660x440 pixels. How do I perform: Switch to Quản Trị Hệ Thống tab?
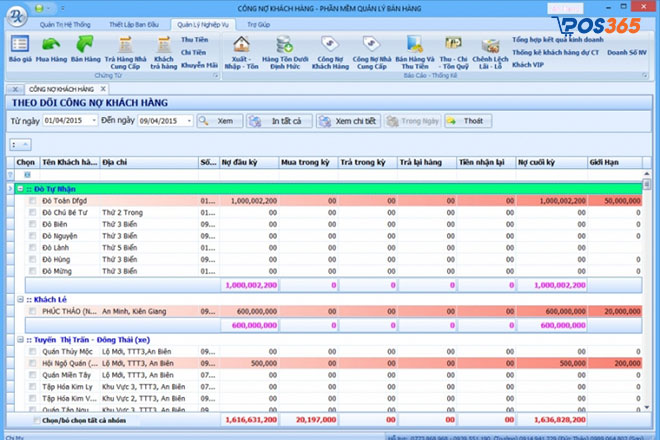[x=64, y=22]
